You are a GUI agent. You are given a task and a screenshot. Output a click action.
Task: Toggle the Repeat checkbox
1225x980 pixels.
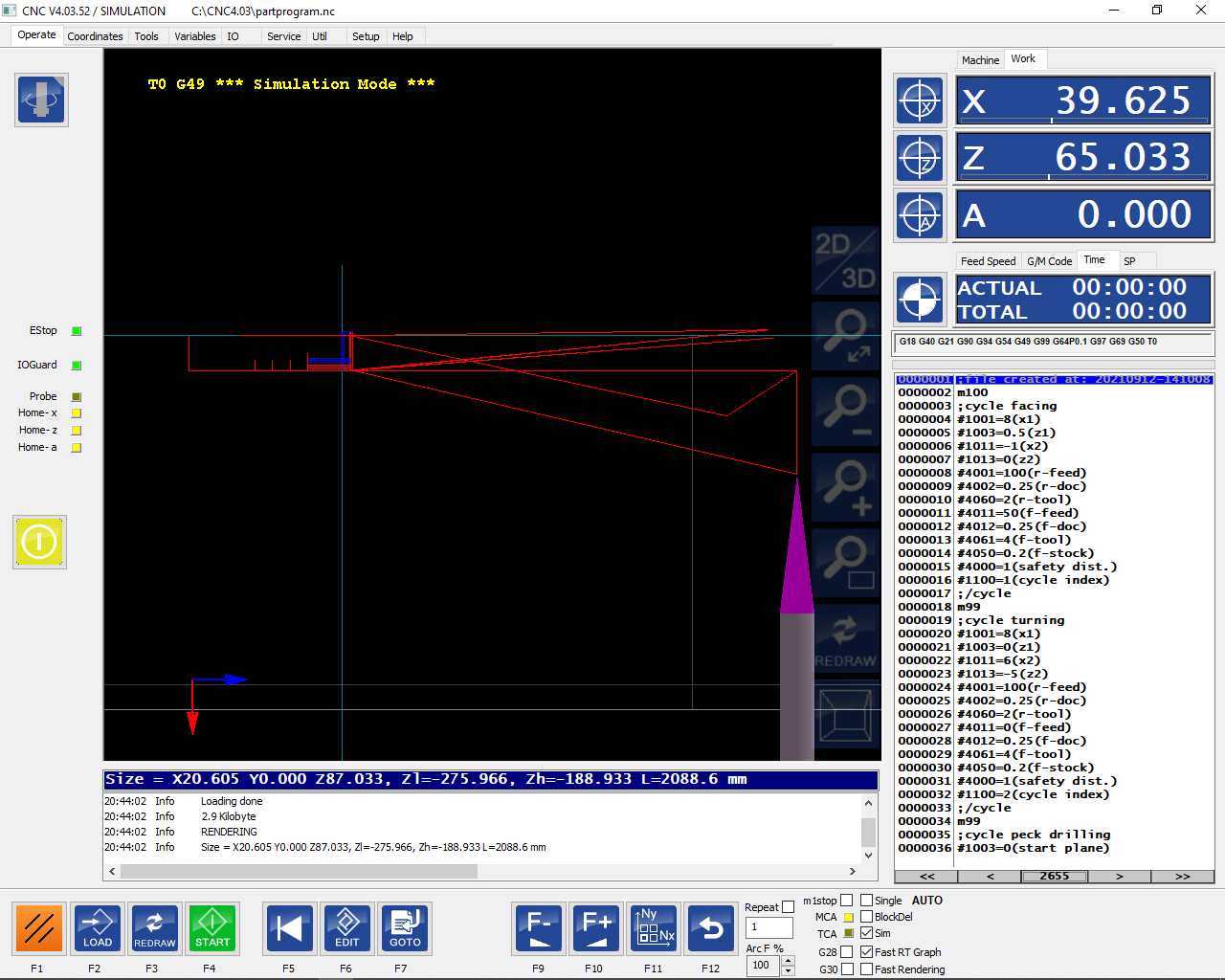tap(788, 907)
